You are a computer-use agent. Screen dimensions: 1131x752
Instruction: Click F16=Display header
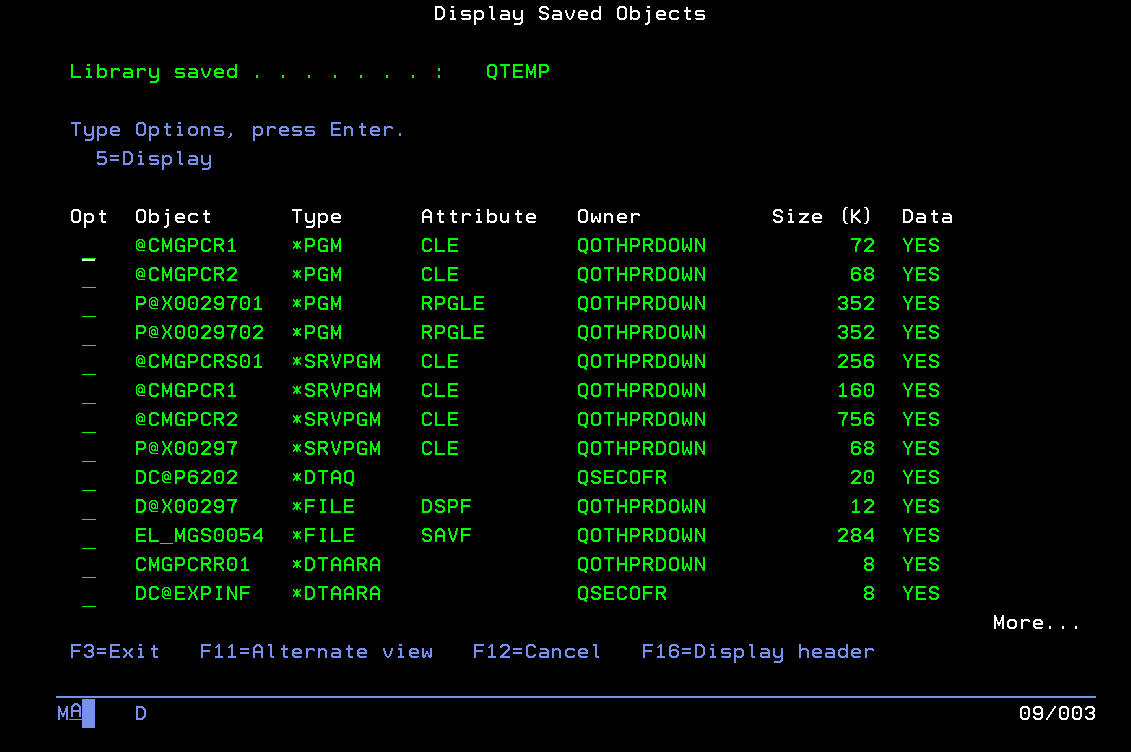tap(758, 652)
